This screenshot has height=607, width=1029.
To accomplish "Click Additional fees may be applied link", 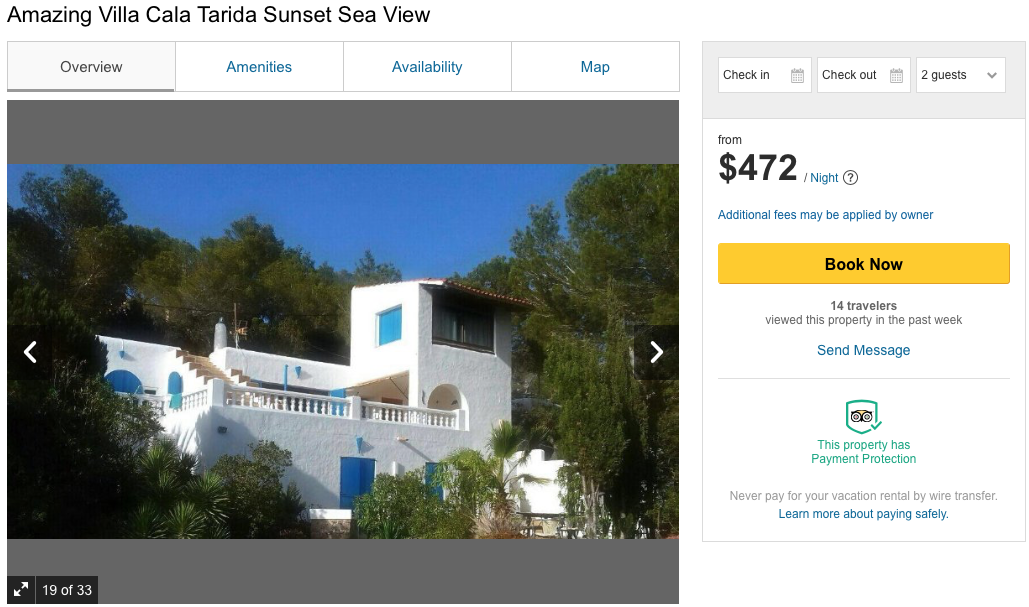I will coord(825,215).
